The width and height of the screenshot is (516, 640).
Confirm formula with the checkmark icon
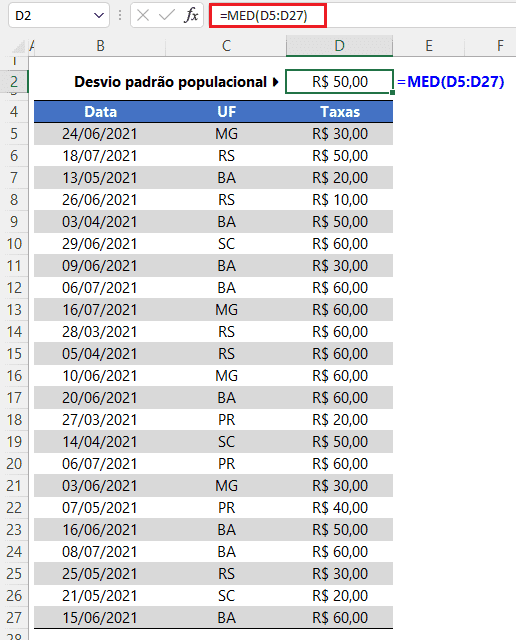(x=167, y=16)
